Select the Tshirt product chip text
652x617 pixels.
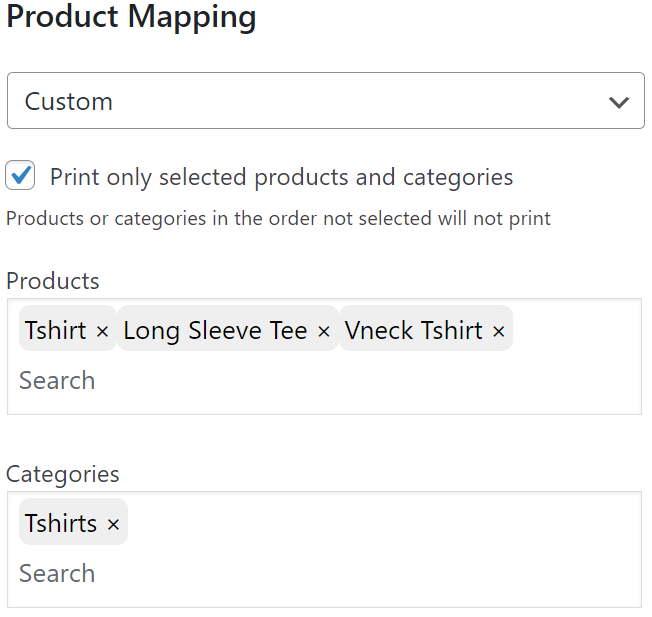click(x=55, y=331)
